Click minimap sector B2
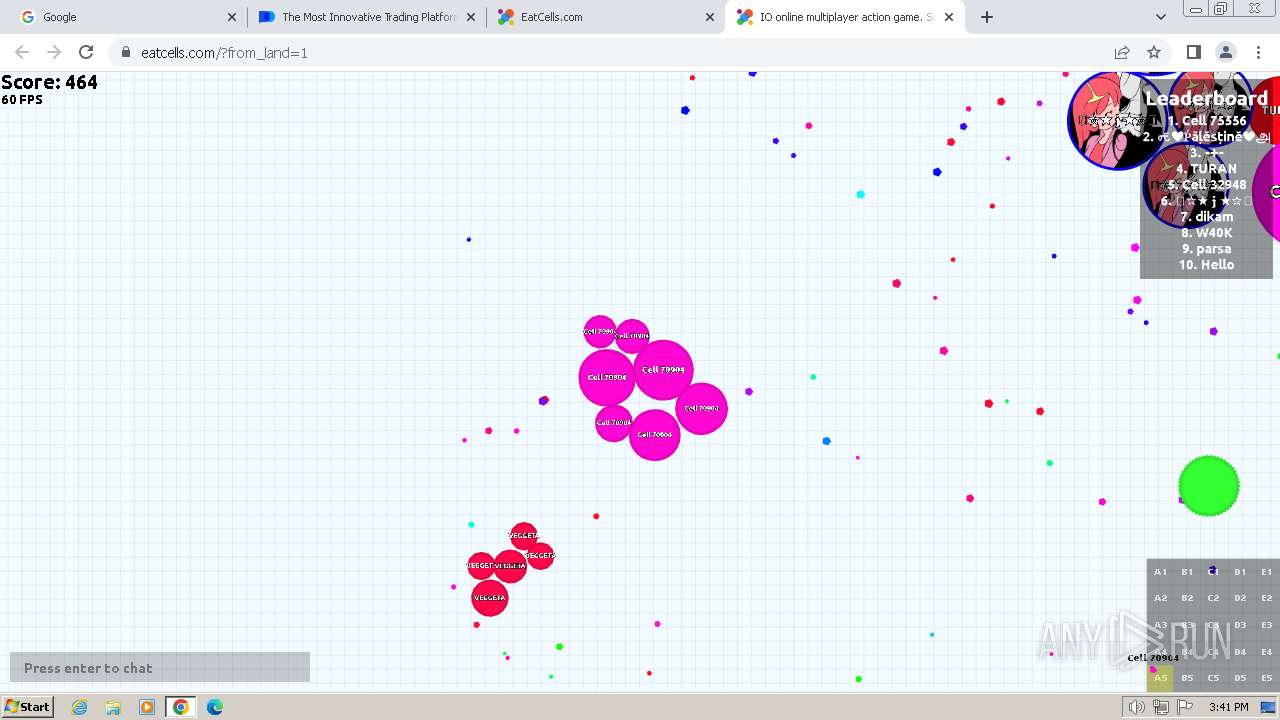The width and height of the screenshot is (1280, 720). (x=1187, y=598)
